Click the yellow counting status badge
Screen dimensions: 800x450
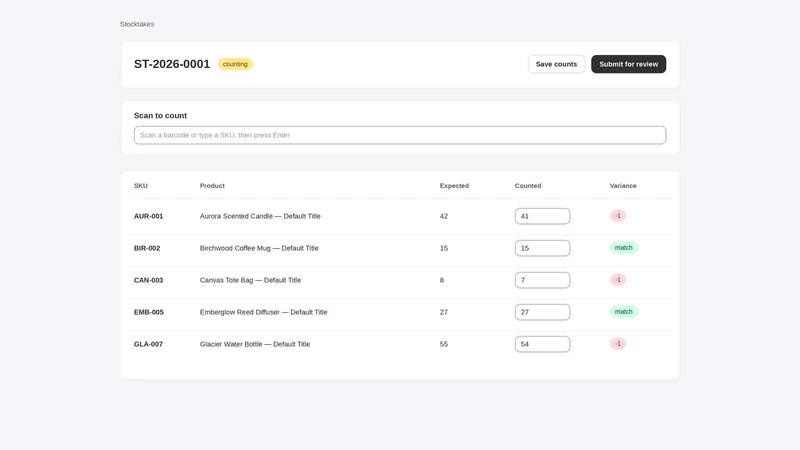(x=235, y=64)
